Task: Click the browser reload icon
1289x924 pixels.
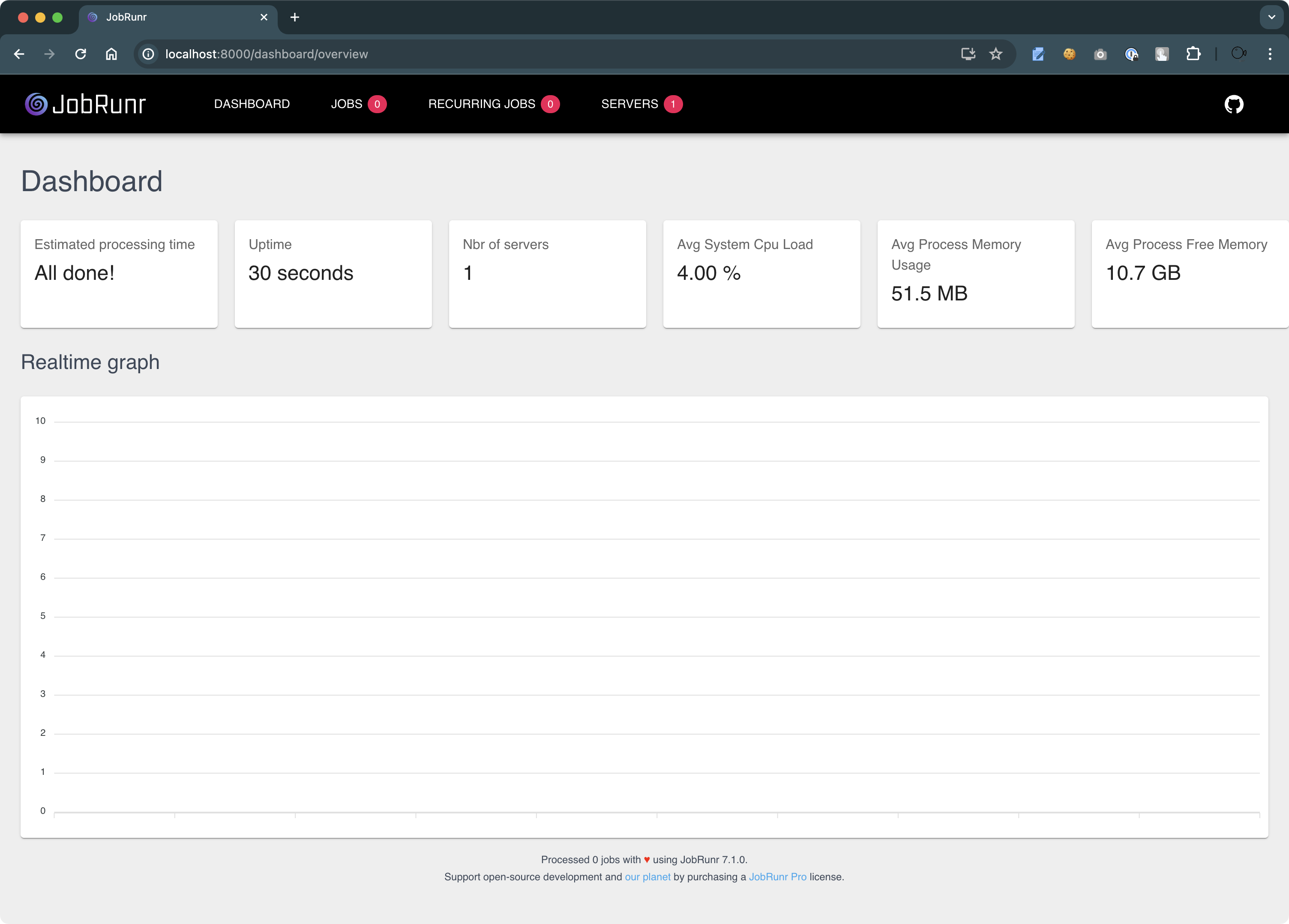Action: tap(81, 54)
